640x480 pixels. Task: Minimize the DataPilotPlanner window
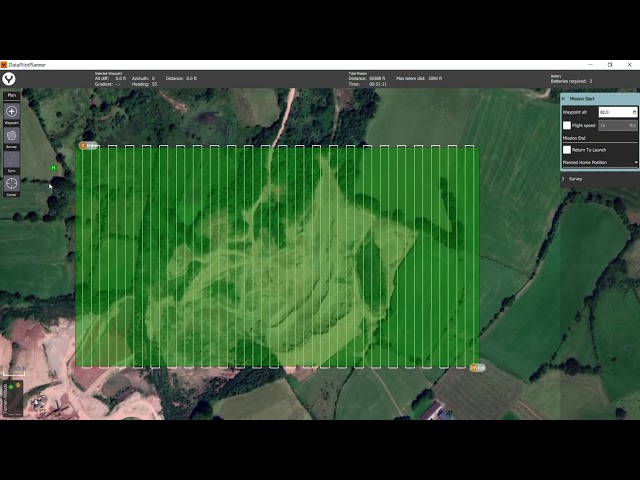coord(590,65)
